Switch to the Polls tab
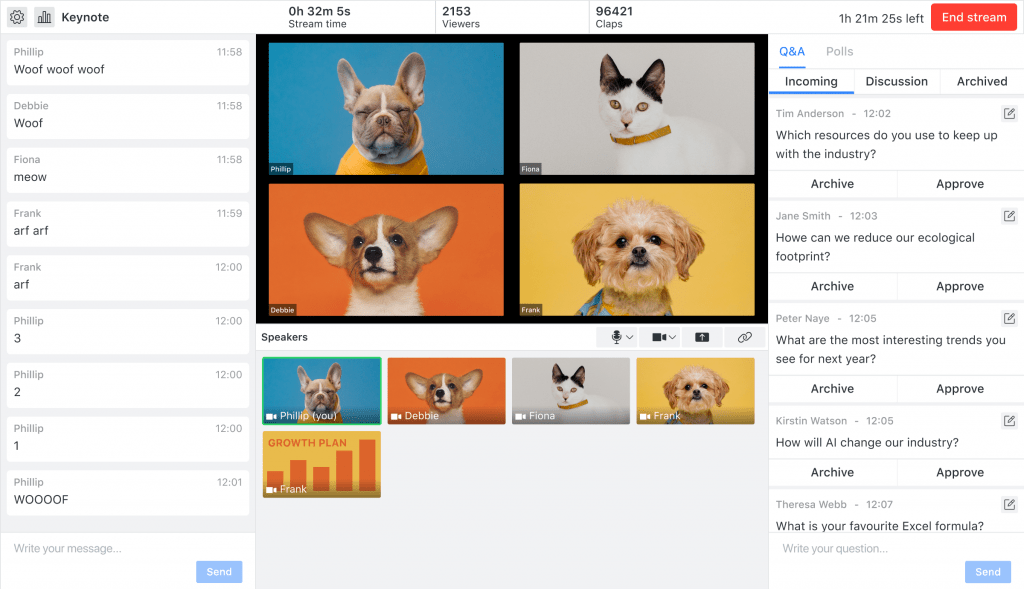Image resolution: width=1024 pixels, height=589 pixels. click(x=839, y=51)
